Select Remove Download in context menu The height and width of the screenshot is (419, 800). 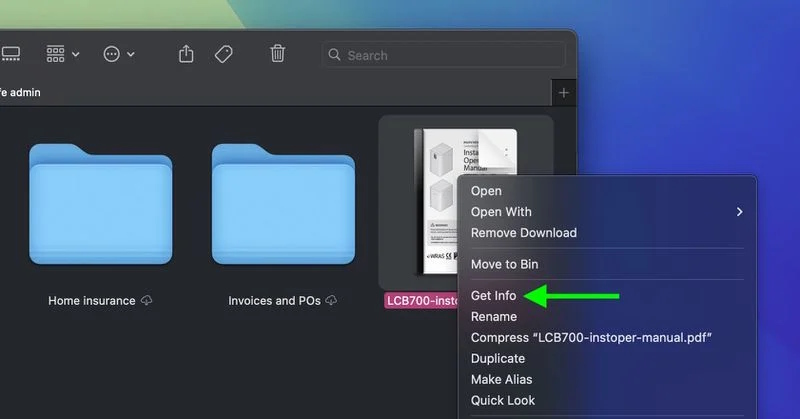[x=523, y=233]
